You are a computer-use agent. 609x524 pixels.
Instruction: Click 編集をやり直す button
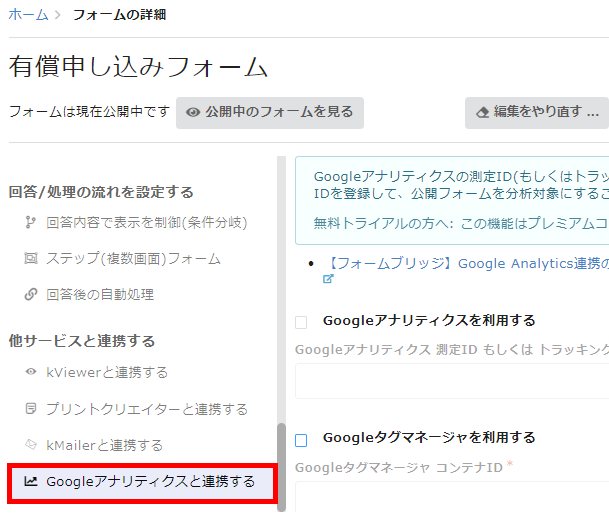pos(537,113)
